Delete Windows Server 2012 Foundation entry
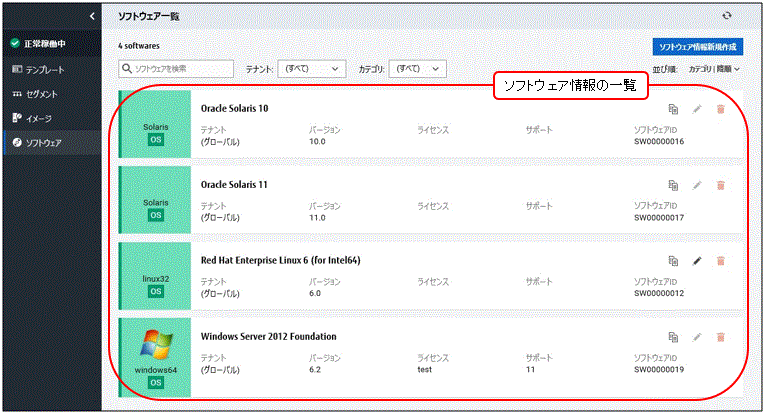This screenshot has width=766, height=414. point(721,337)
